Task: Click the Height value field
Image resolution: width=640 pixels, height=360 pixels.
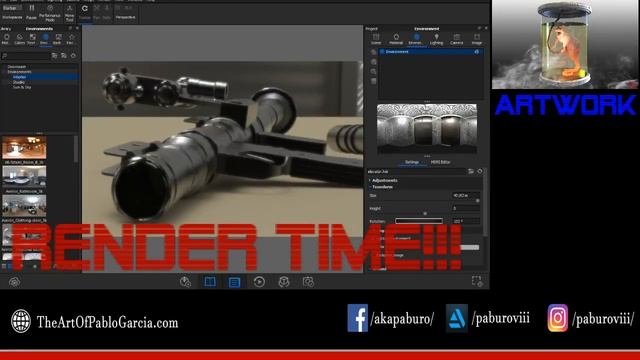Action: [x=466, y=208]
